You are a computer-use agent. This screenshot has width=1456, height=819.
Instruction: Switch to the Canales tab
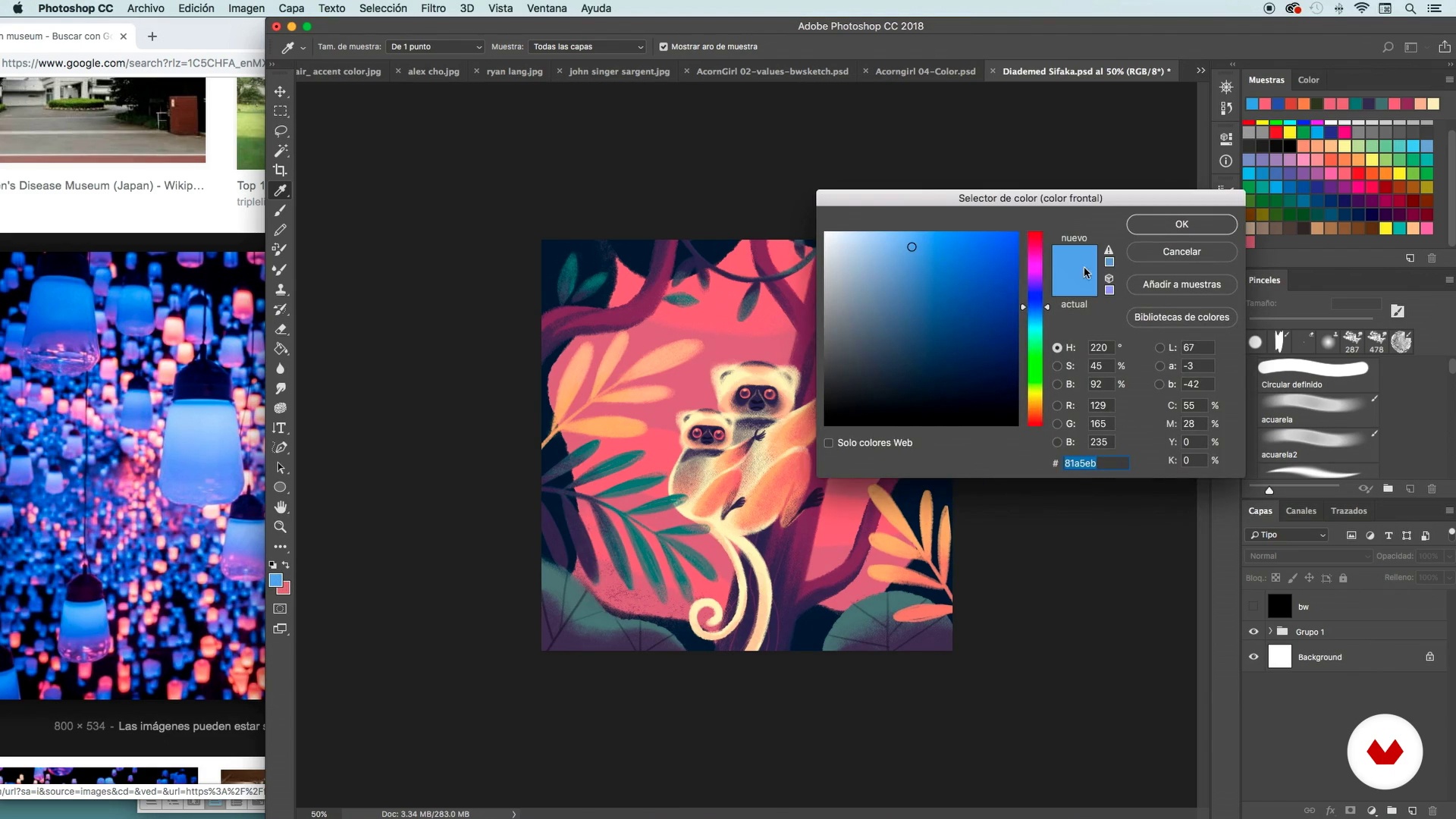1301,511
